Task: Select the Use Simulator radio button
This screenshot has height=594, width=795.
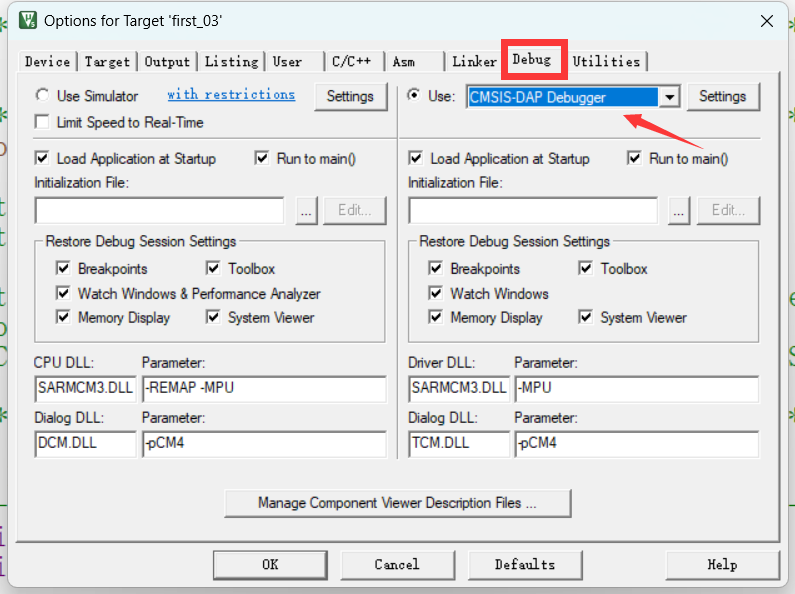Action: (x=43, y=95)
